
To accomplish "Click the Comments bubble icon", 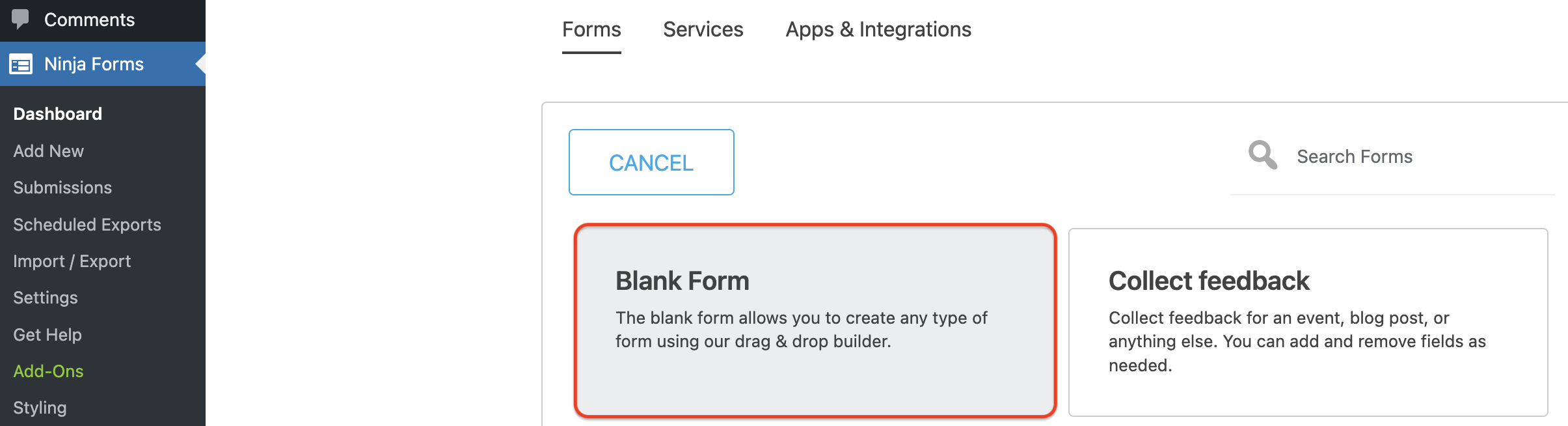I will [21, 19].
